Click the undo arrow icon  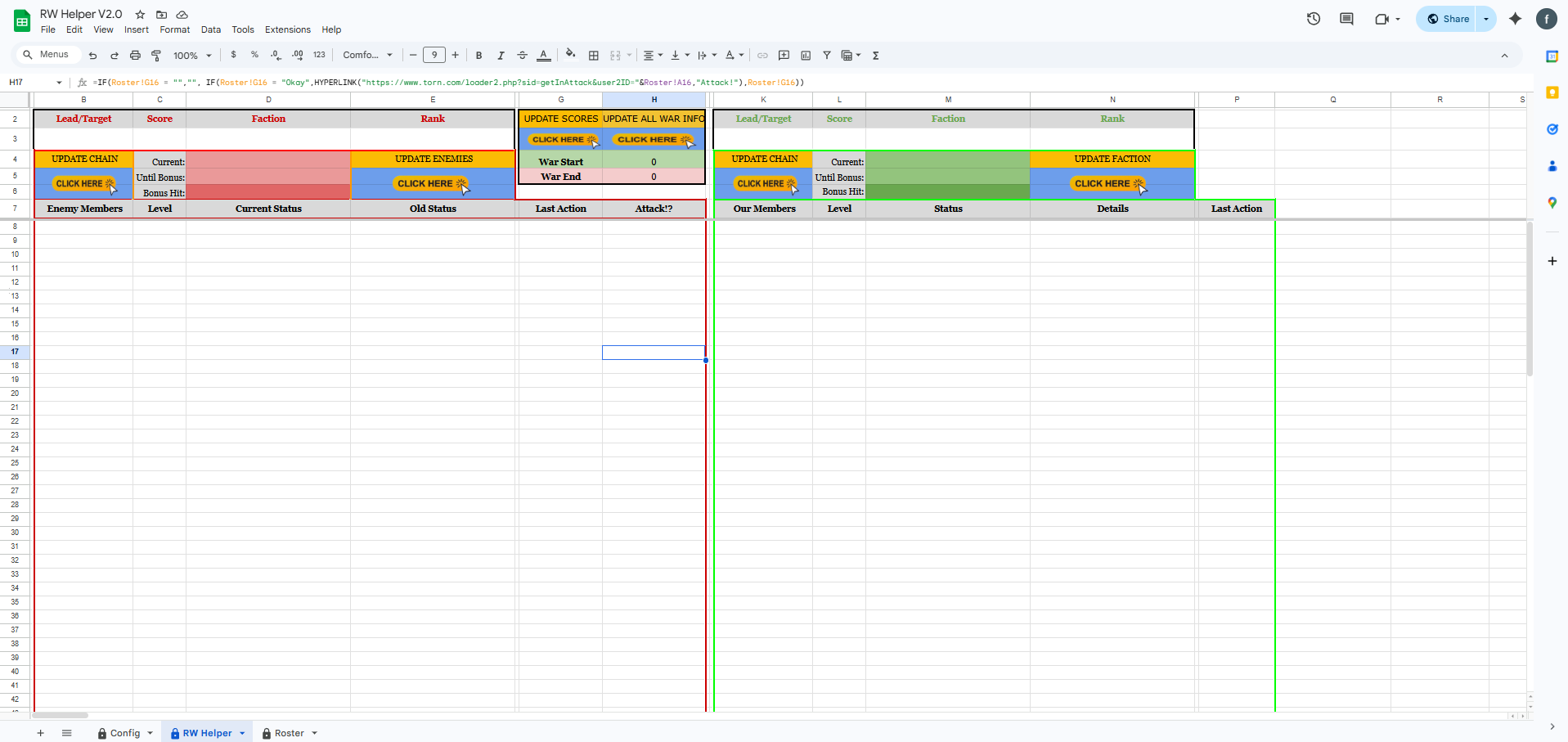pyautogui.click(x=92, y=56)
